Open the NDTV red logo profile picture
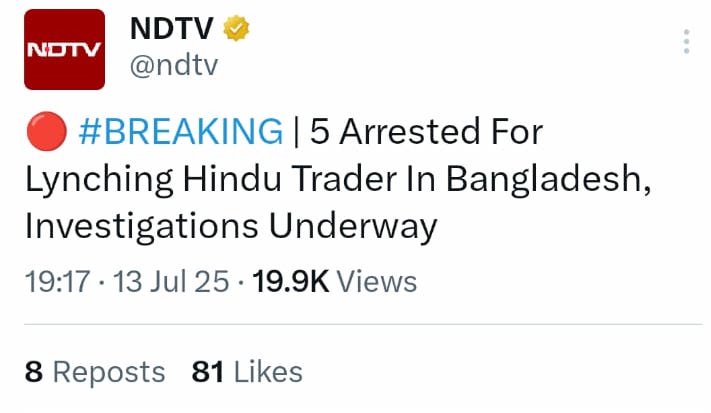The image size is (711, 413). tap(63, 49)
